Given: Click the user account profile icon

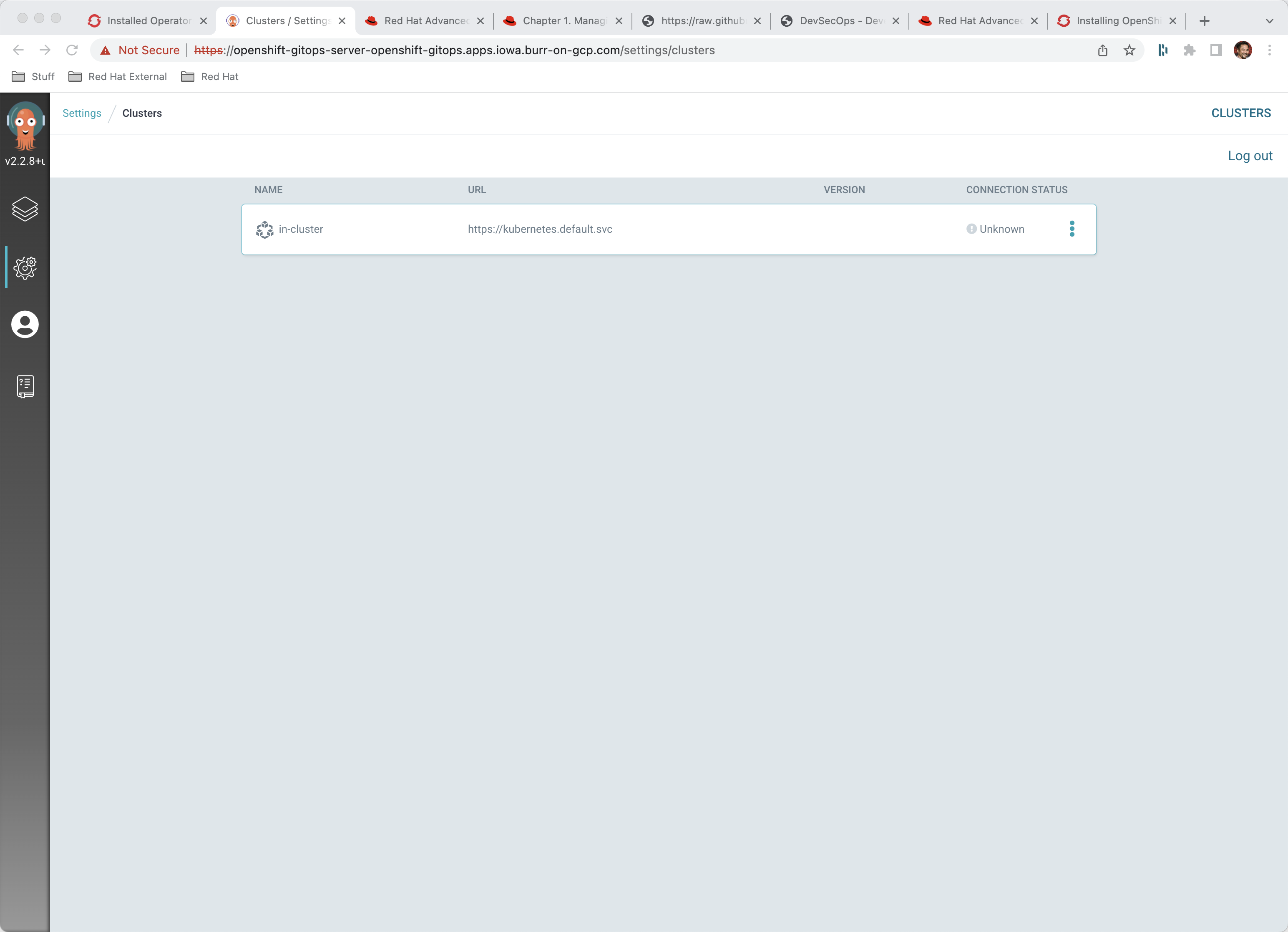Looking at the screenshot, I should (25, 324).
